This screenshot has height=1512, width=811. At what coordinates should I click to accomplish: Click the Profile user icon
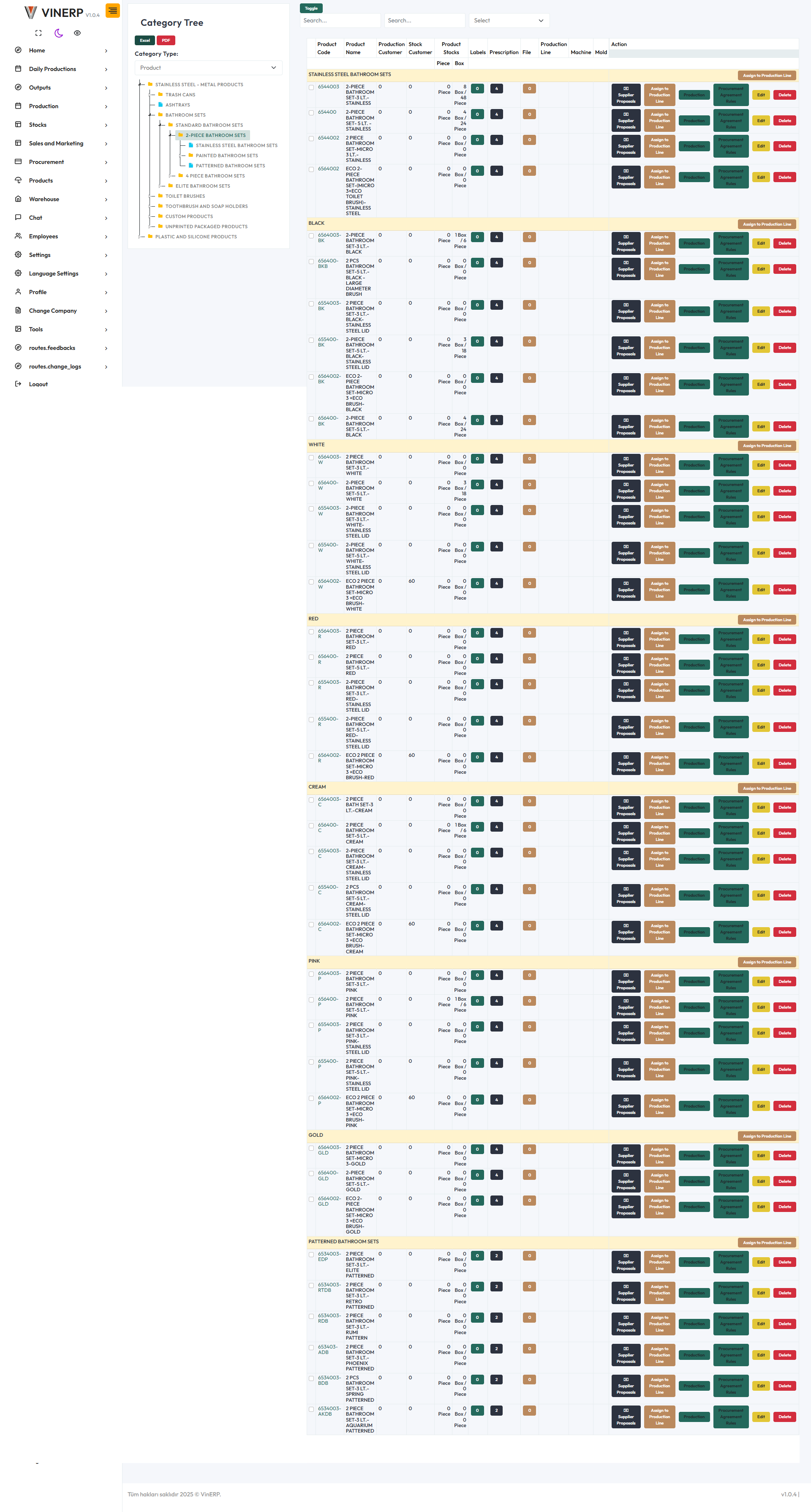[18, 292]
